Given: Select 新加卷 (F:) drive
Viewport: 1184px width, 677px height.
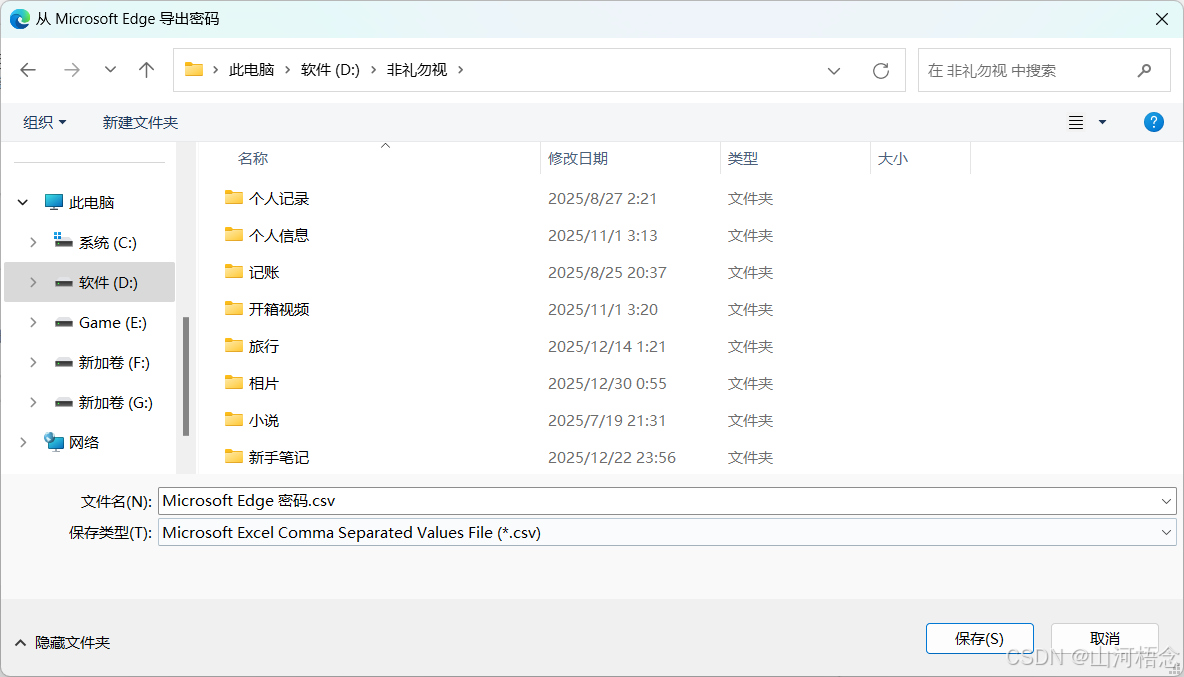Looking at the screenshot, I should [x=114, y=362].
